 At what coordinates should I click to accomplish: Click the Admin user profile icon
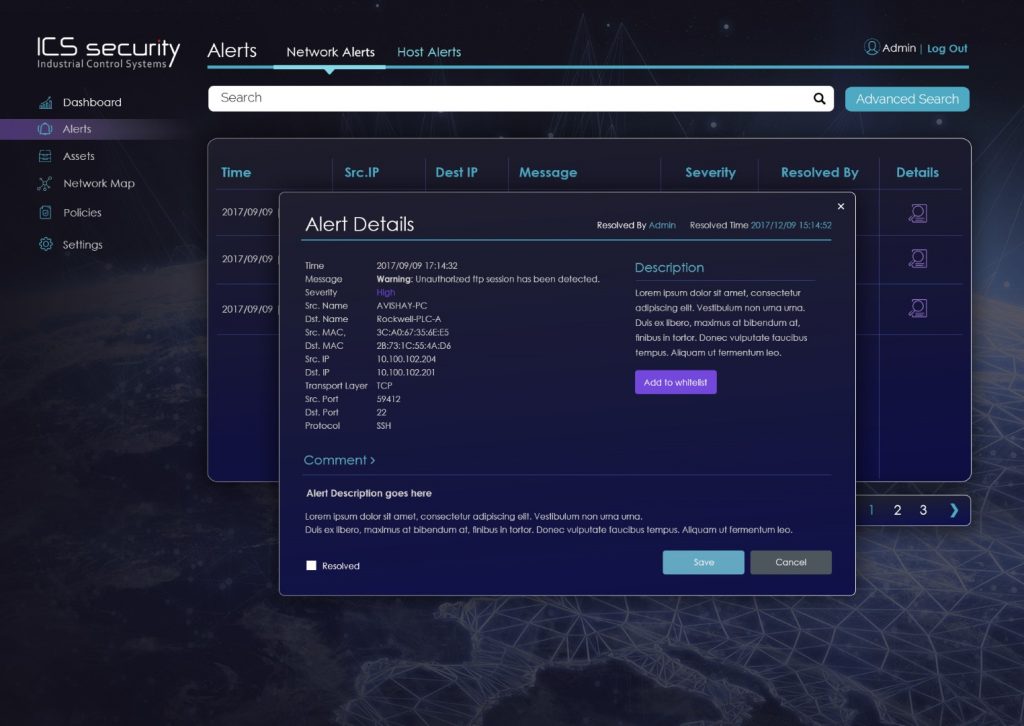[871, 47]
